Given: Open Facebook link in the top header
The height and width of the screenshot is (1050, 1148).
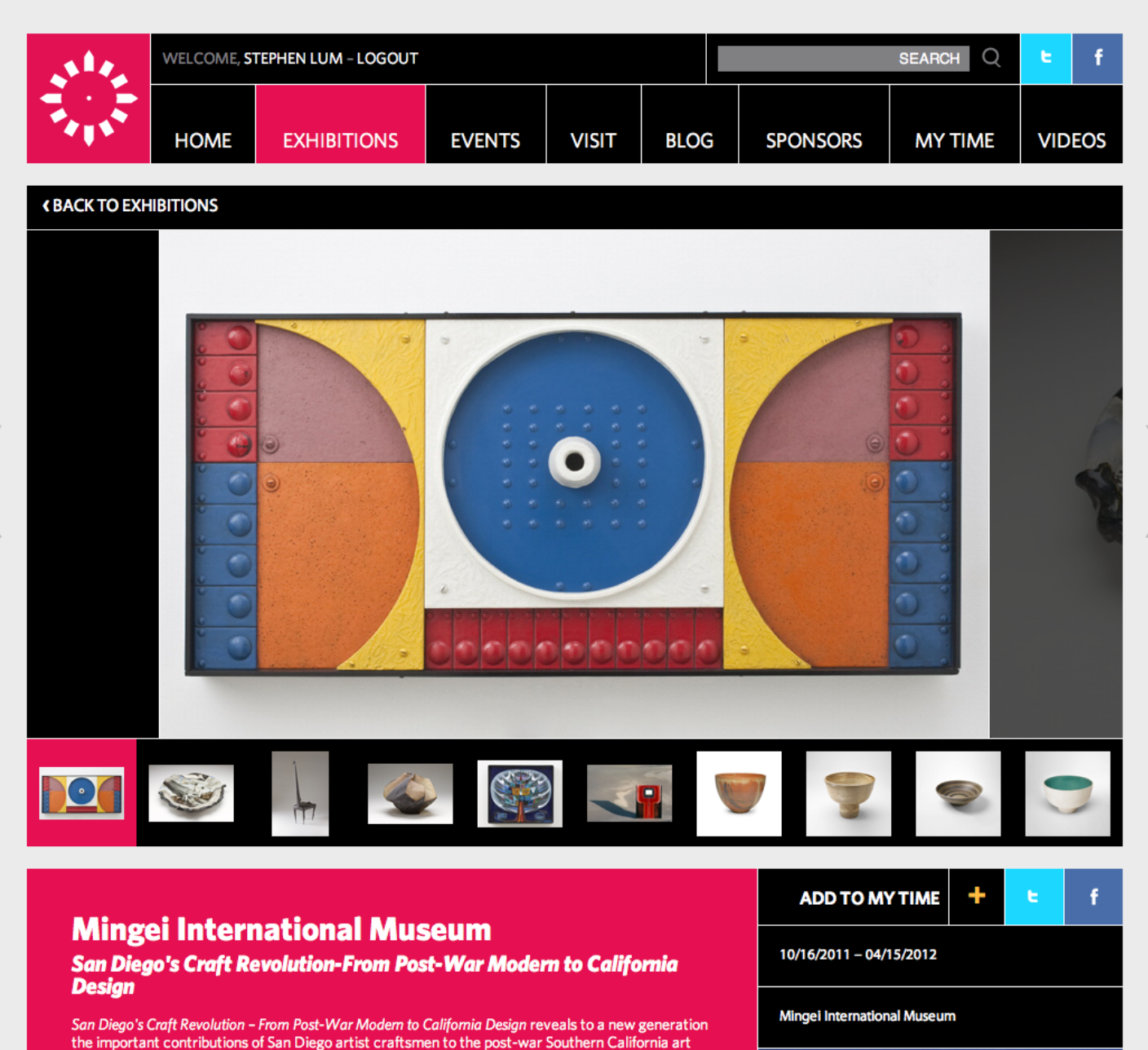Looking at the screenshot, I should click(x=1097, y=59).
